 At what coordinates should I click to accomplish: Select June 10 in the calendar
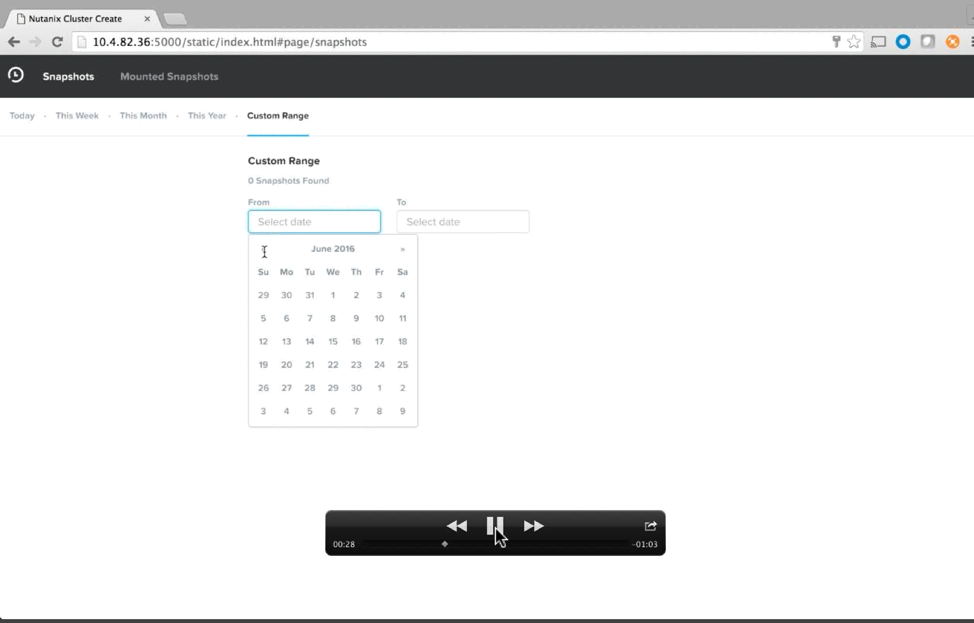379,318
